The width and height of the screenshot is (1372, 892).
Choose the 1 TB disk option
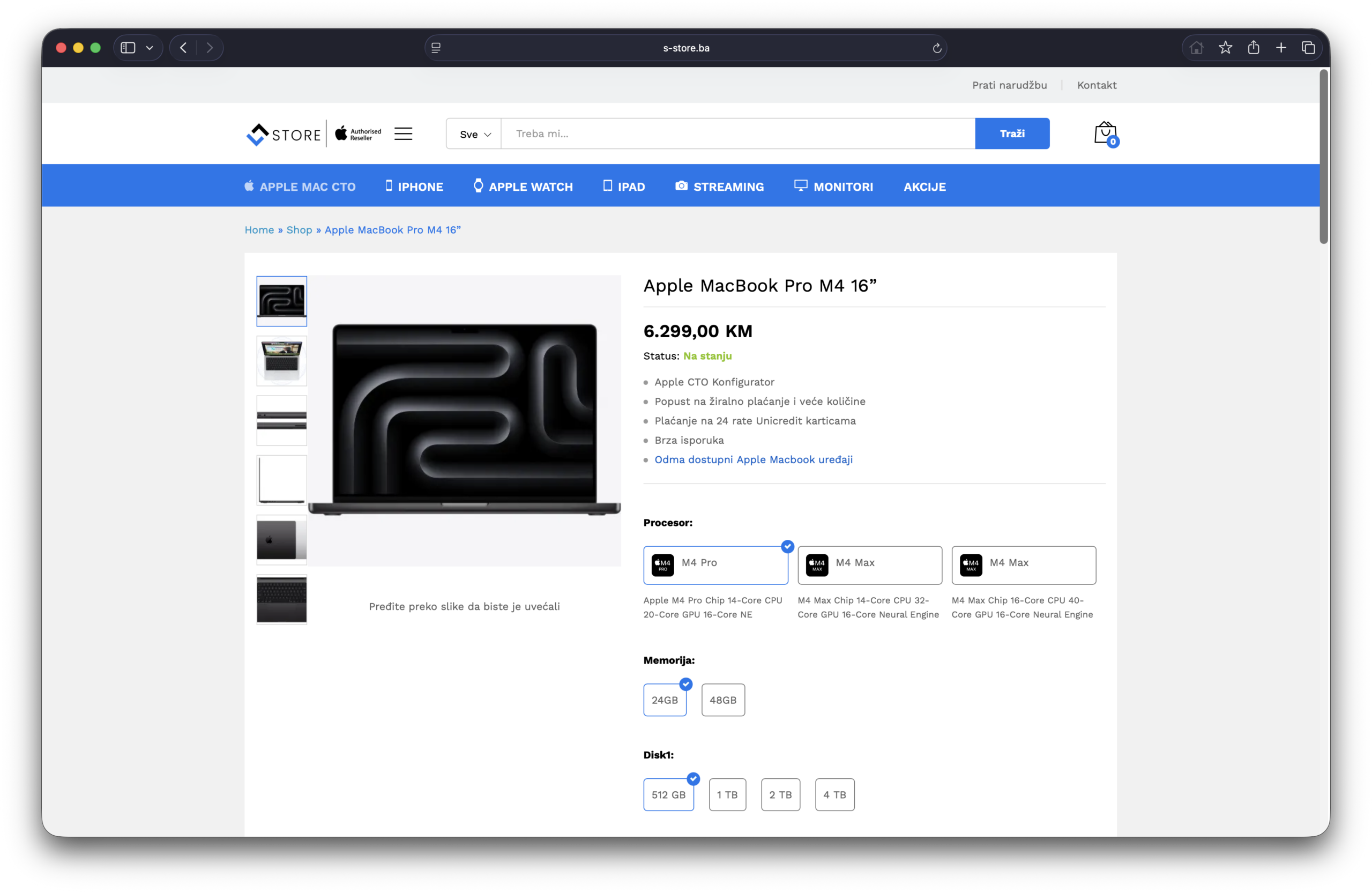(x=727, y=794)
